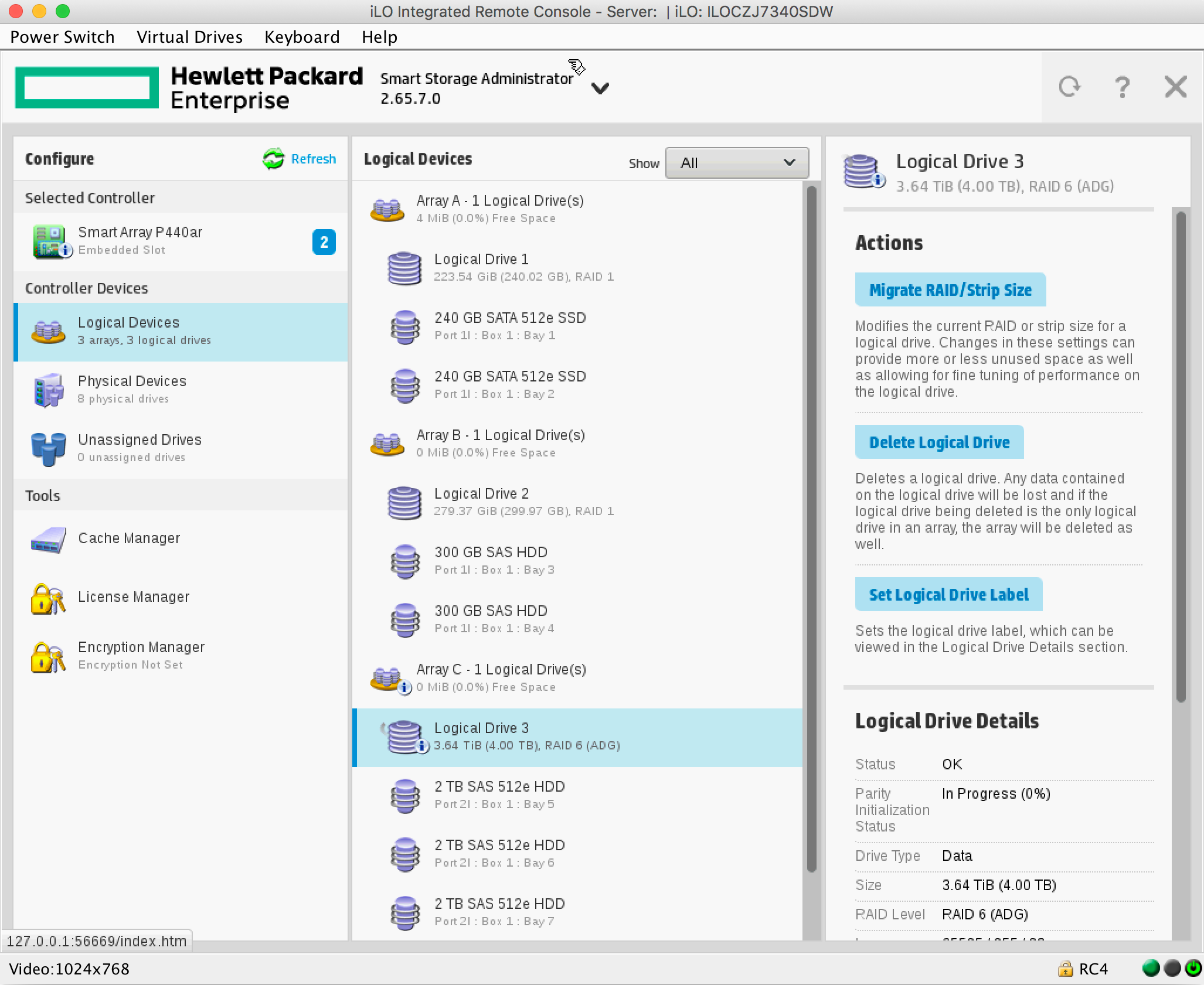
Task: Click the Migrate RAID/Strip Size button
Action: click(x=950, y=289)
